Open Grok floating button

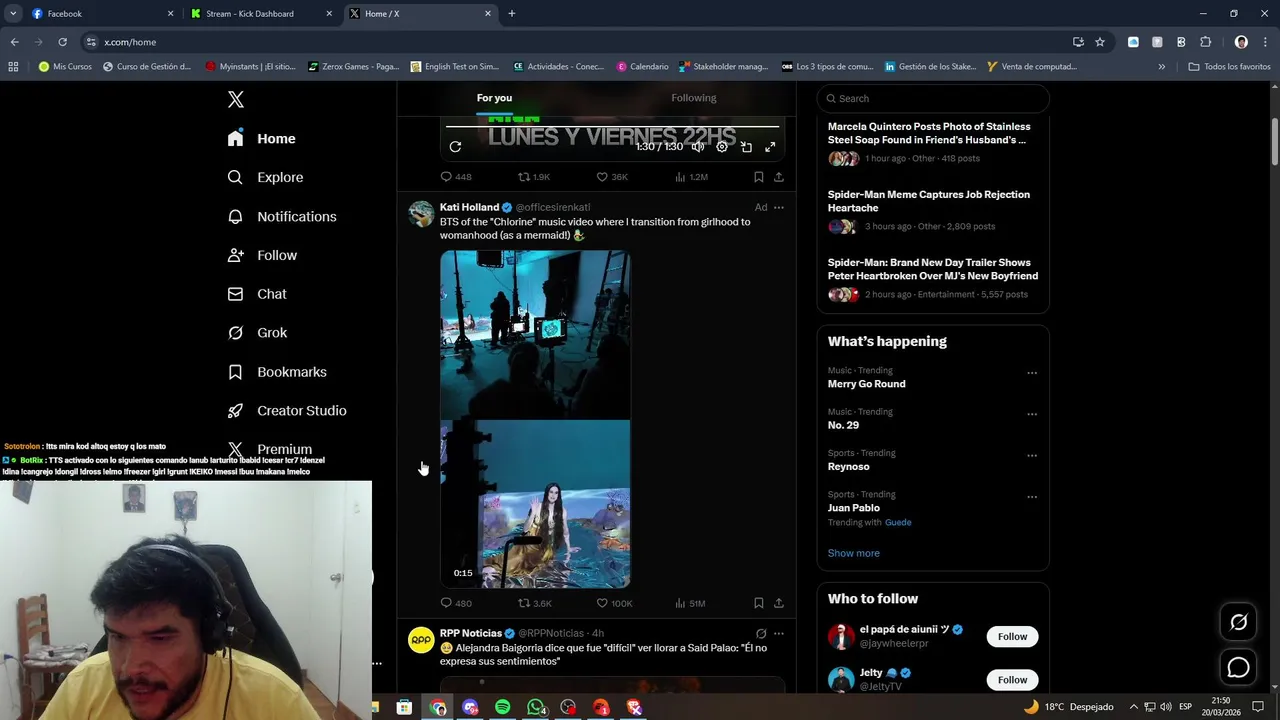tap(1238, 622)
